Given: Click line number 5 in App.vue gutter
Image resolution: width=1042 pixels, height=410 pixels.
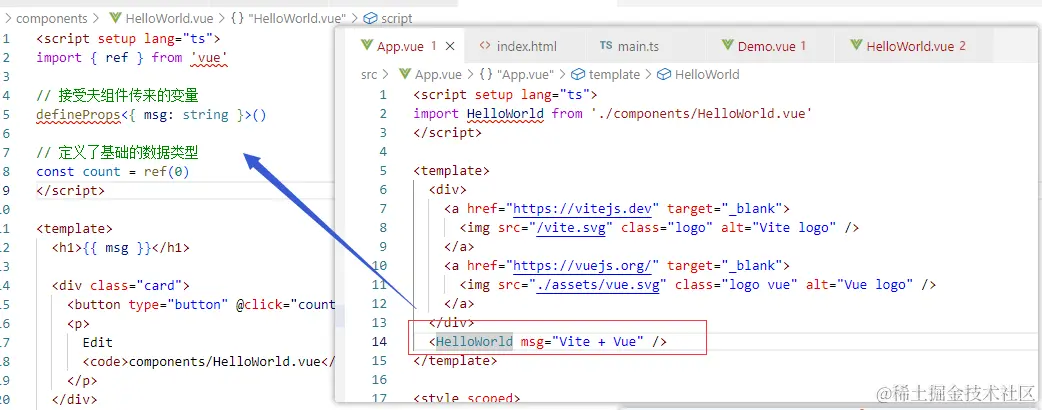Looking at the screenshot, I should pos(383,171).
